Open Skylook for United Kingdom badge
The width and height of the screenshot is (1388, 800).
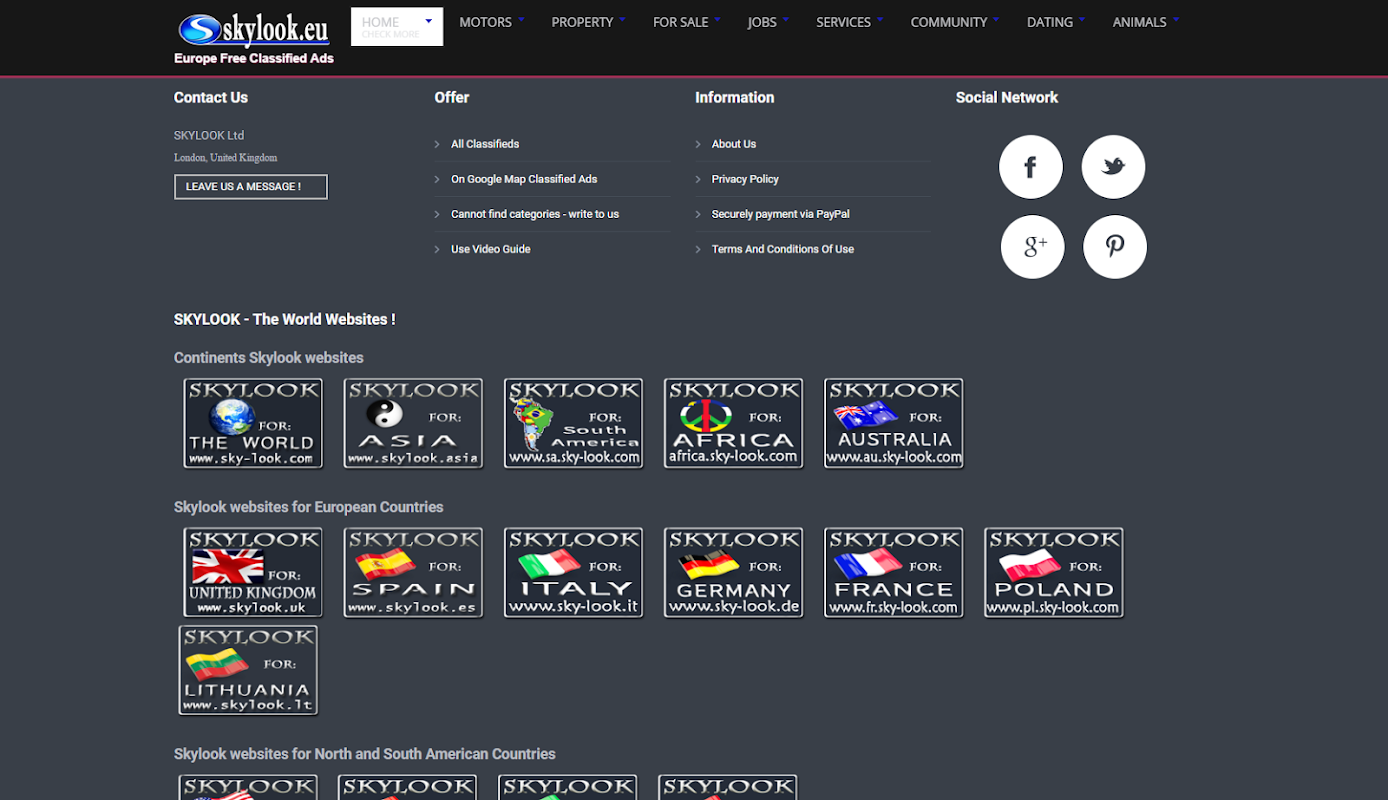[x=253, y=573]
